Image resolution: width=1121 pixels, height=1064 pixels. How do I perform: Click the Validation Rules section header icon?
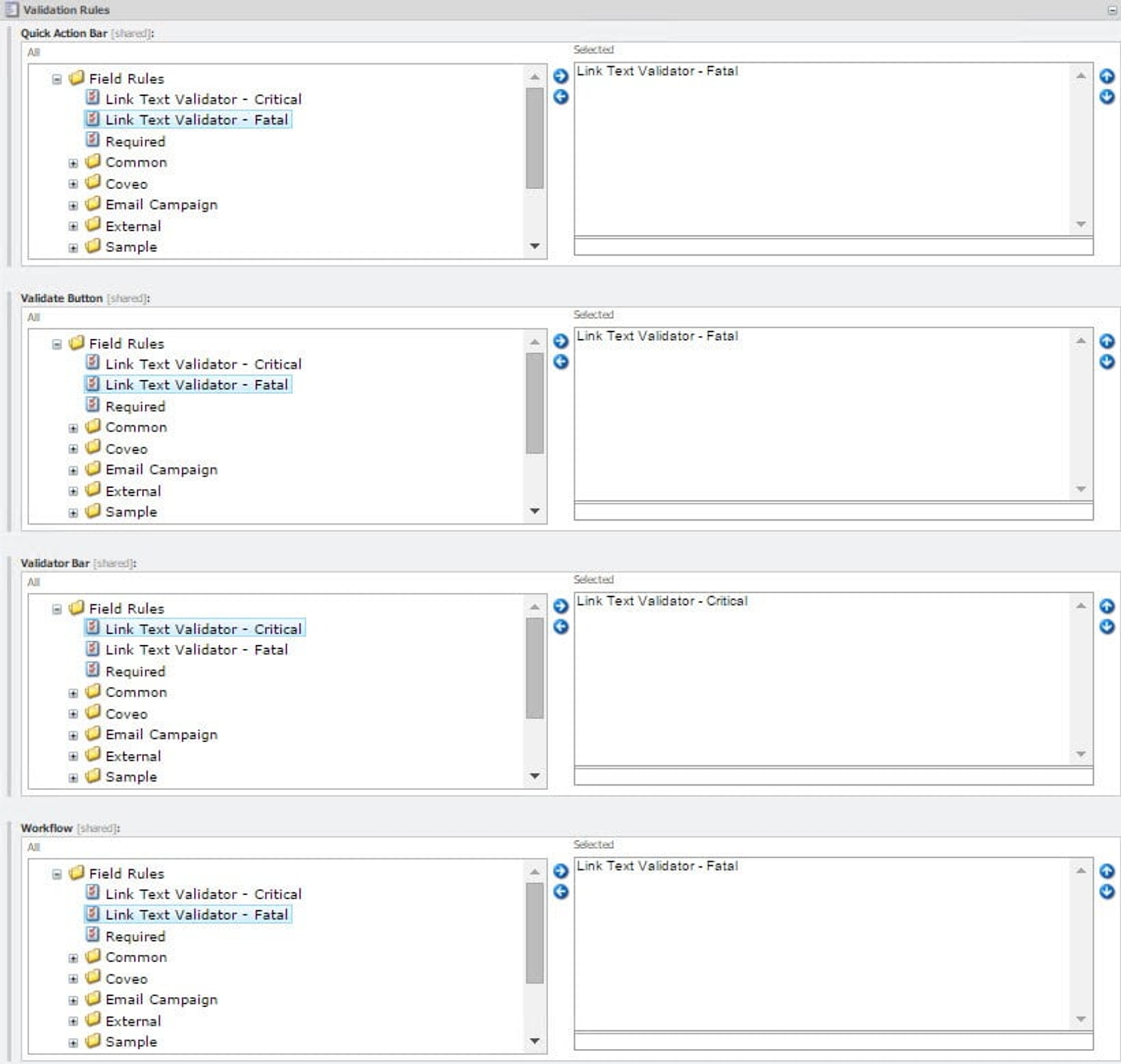(x=12, y=9)
